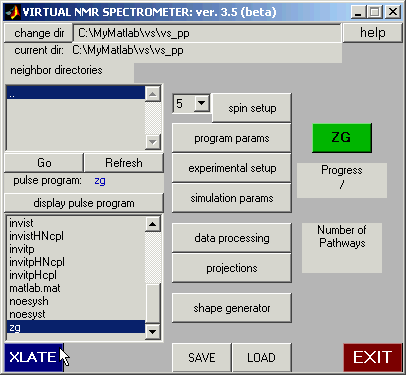406x375 pixels.
Task: Click the SAVE button
Action: pyautogui.click(x=202, y=358)
